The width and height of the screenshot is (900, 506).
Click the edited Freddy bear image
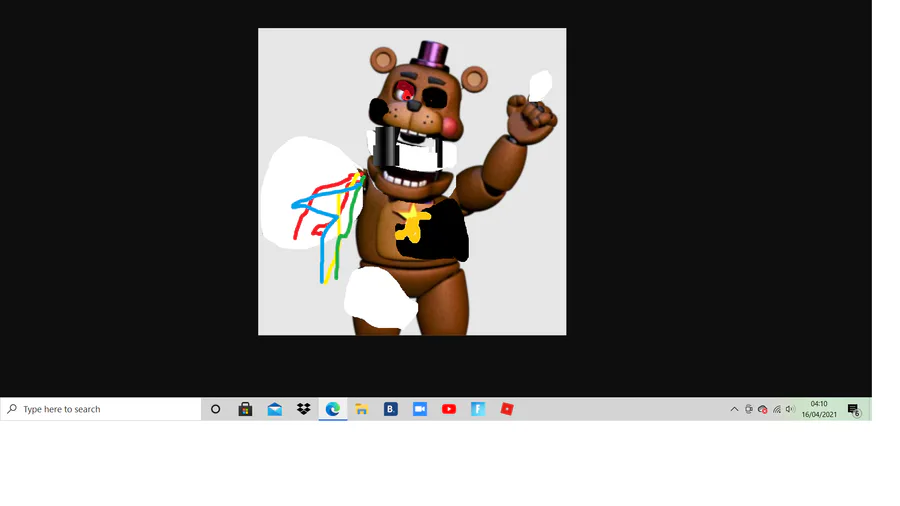click(x=412, y=181)
